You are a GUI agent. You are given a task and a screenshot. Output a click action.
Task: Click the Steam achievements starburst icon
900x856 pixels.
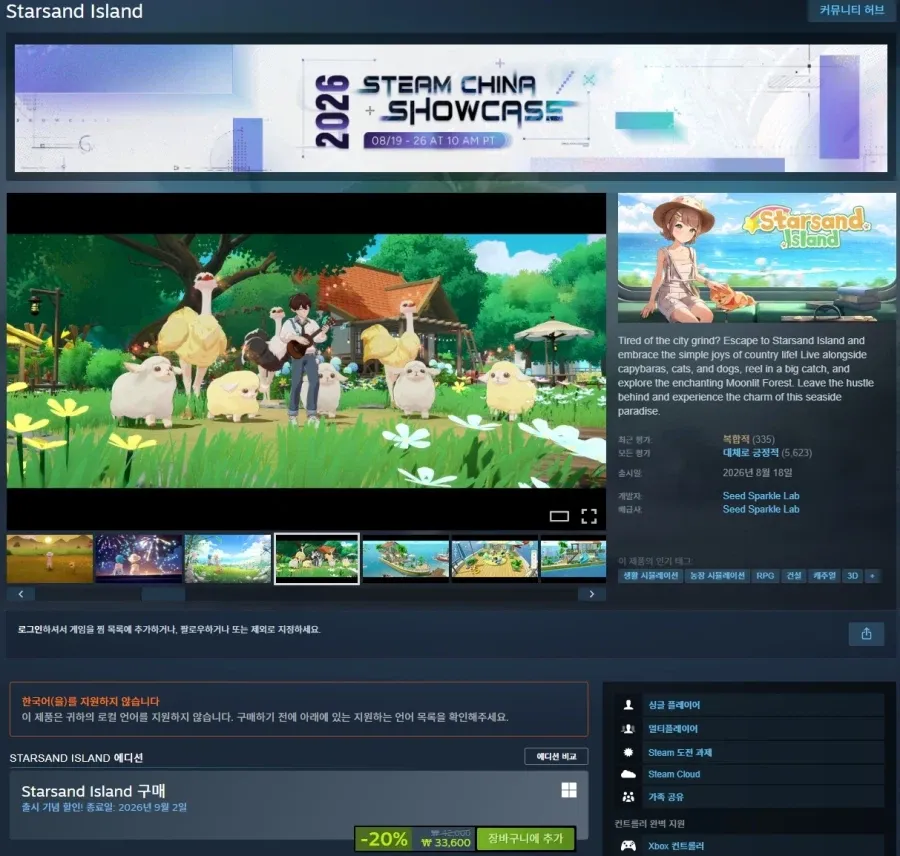coord(629,753)
